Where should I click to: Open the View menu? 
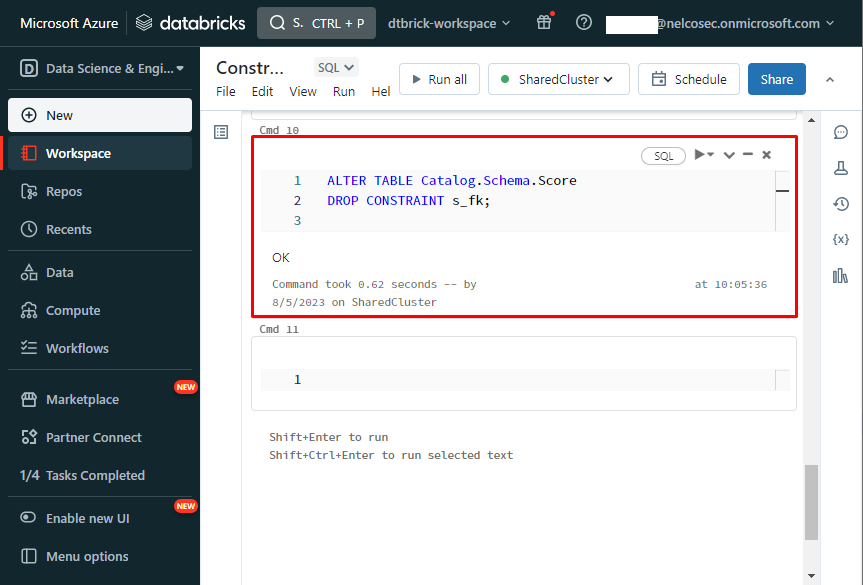[303, 91]
